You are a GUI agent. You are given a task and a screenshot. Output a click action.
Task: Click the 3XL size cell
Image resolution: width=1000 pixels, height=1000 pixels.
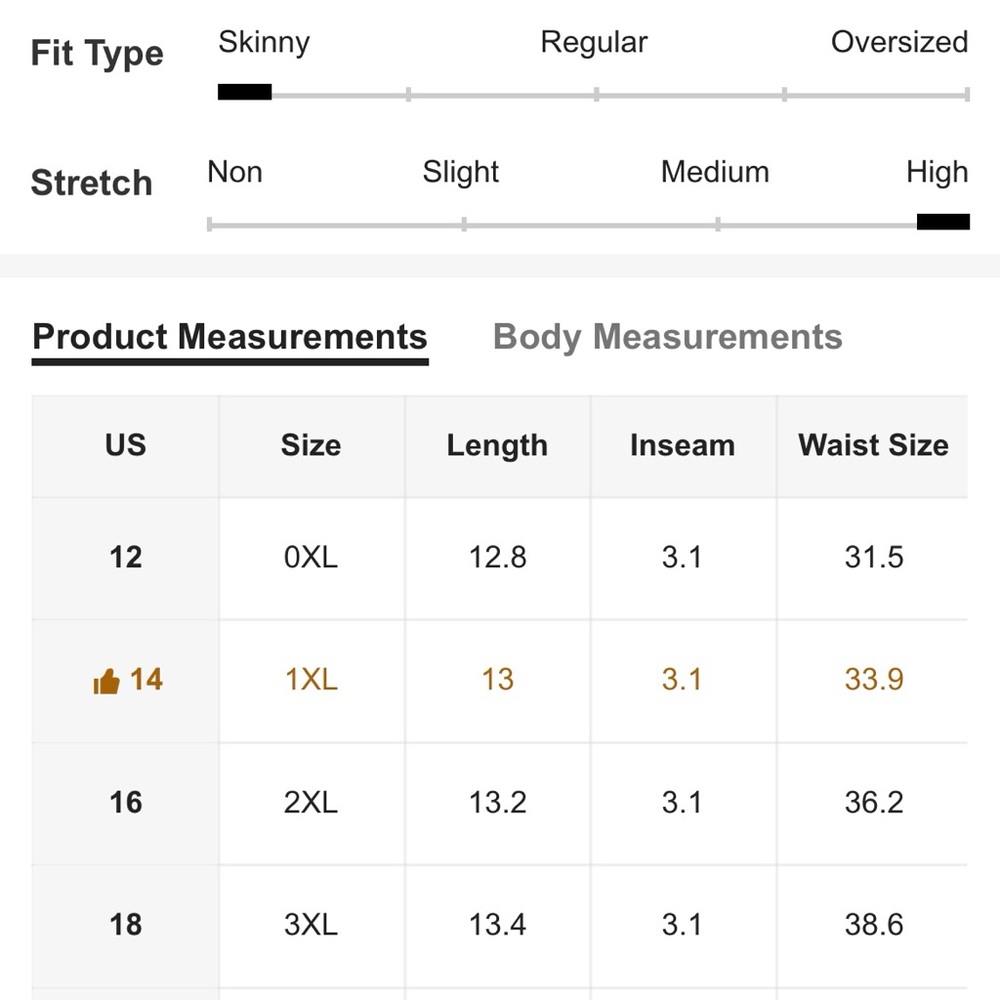pos(311,924)
